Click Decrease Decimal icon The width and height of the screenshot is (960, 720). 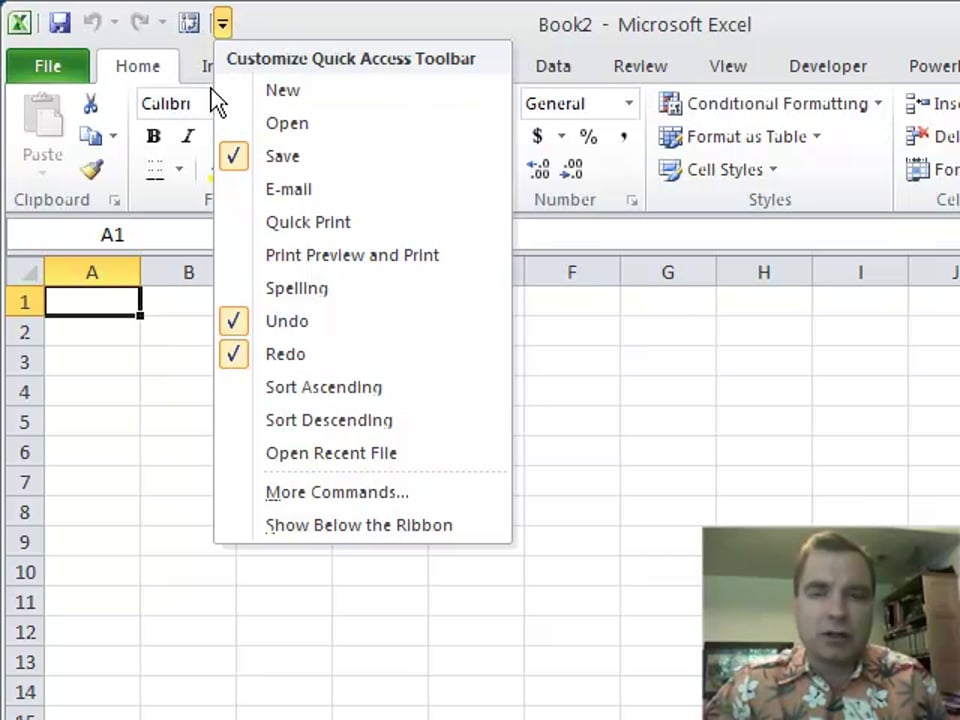(572, 169)
